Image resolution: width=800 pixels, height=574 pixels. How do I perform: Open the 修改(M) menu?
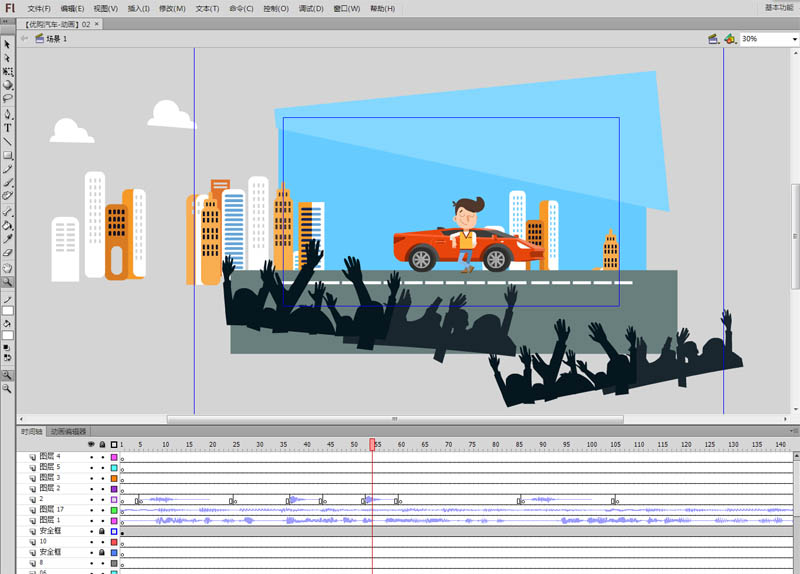tap(172, 8)
